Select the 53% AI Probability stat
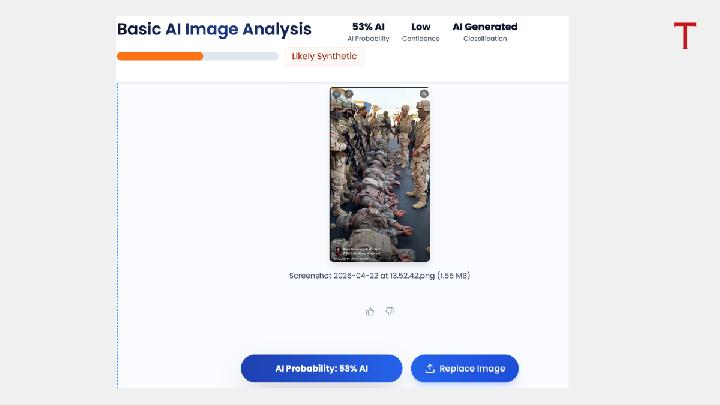This screenshot has height=405, width=720. (368, 32)
